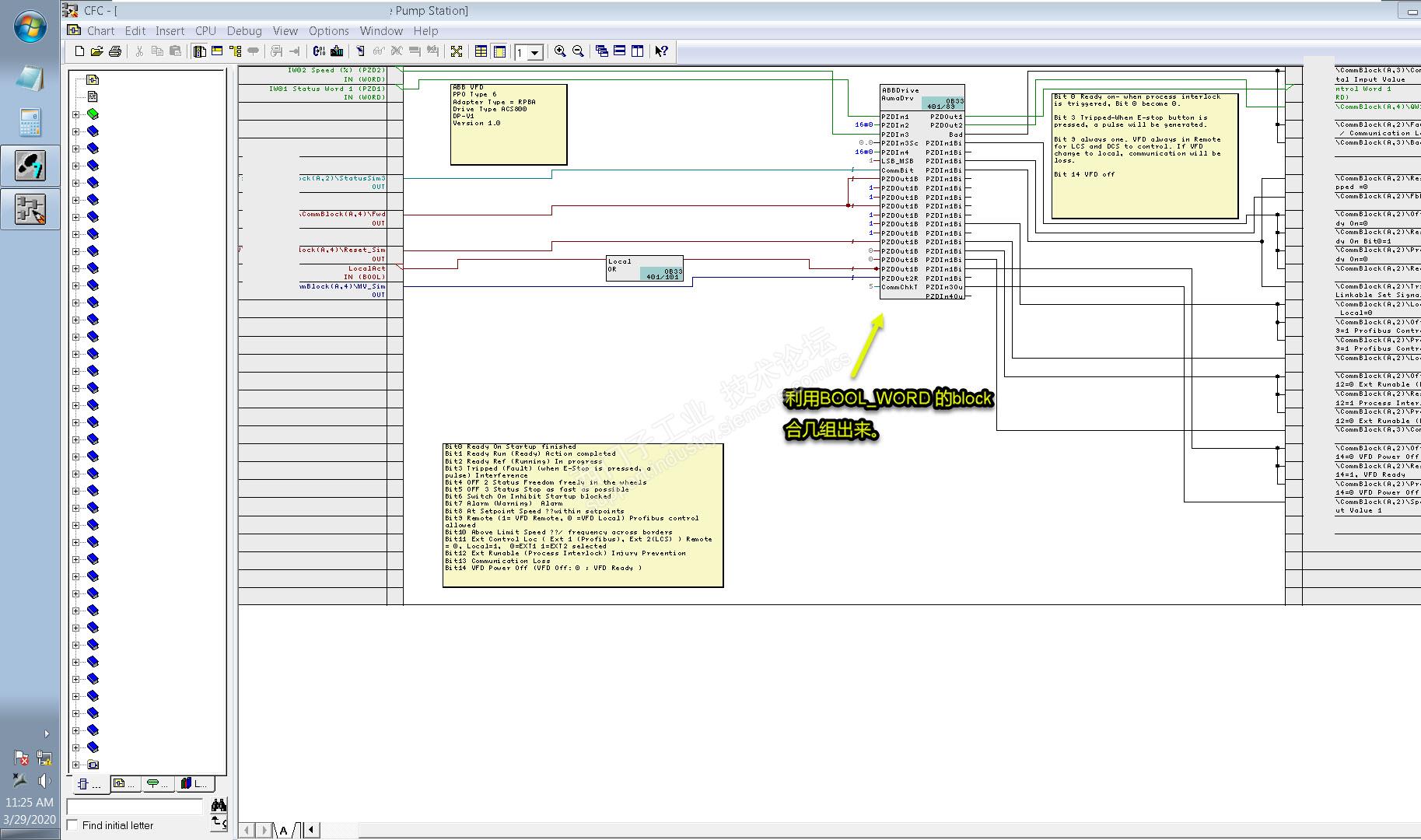Expand the first blue book tree node
Screen dimensions: 1421x840
76,131
